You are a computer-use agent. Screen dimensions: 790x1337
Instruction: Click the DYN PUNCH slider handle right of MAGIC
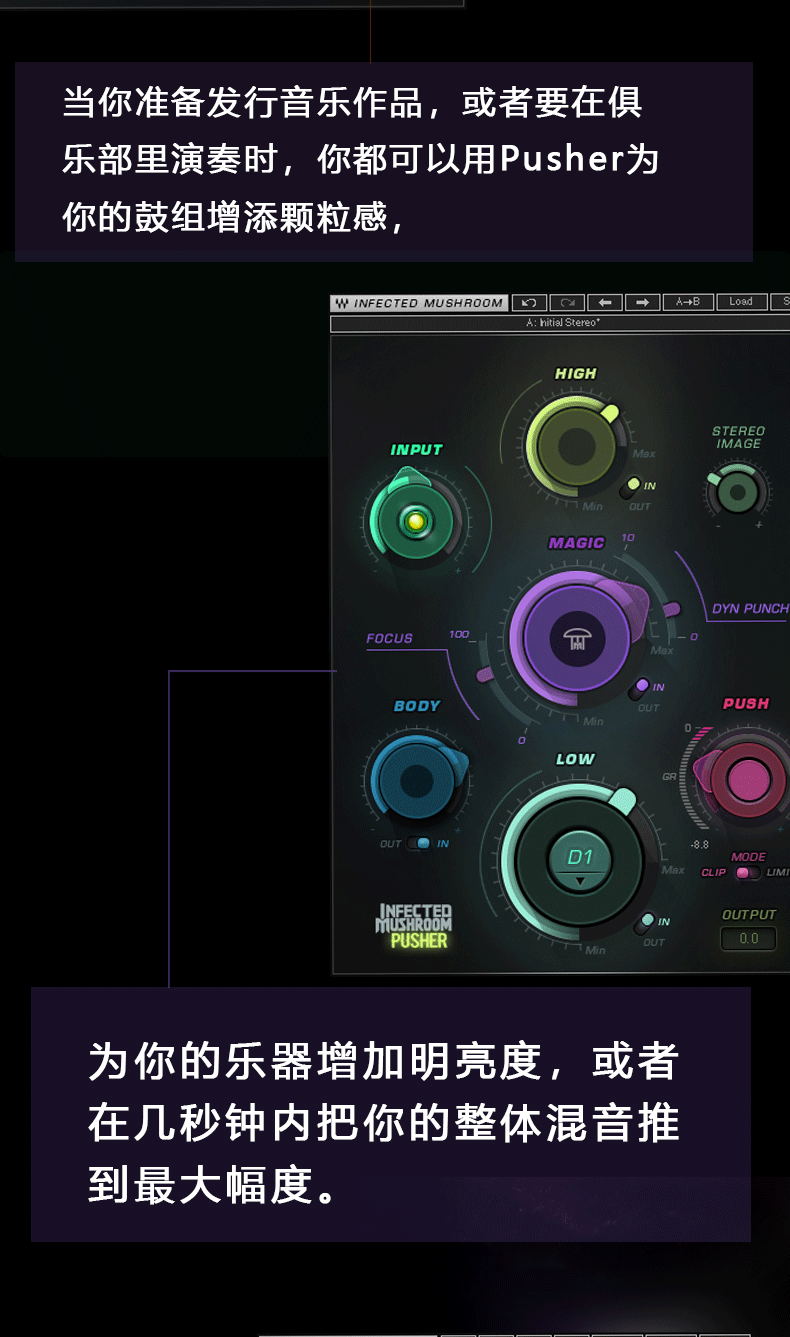pos(673,607)
